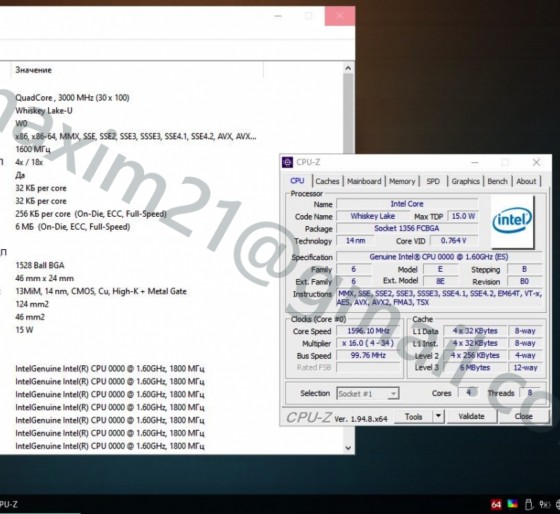Open the Mainboard tab
This screenshot has height=514, width=560.
364,181
